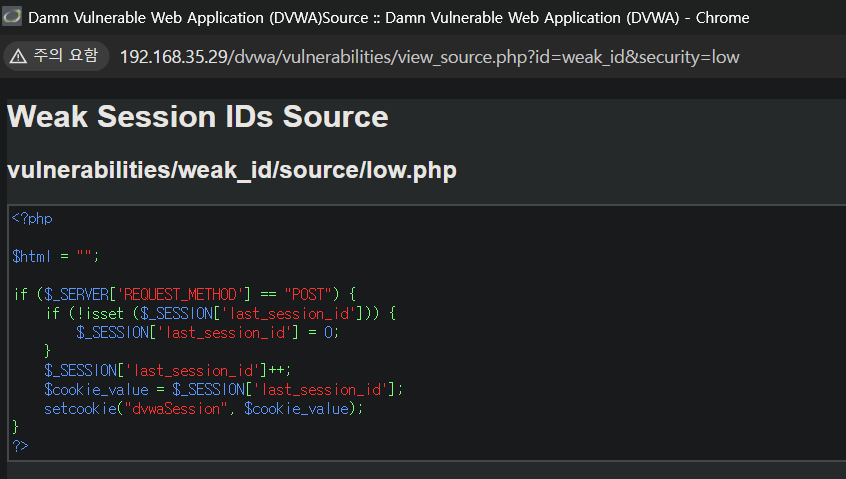Screen dimensions: 846x479
Task: Click the 'Weak Session IDs Source' heading
Action: [197, 117]
